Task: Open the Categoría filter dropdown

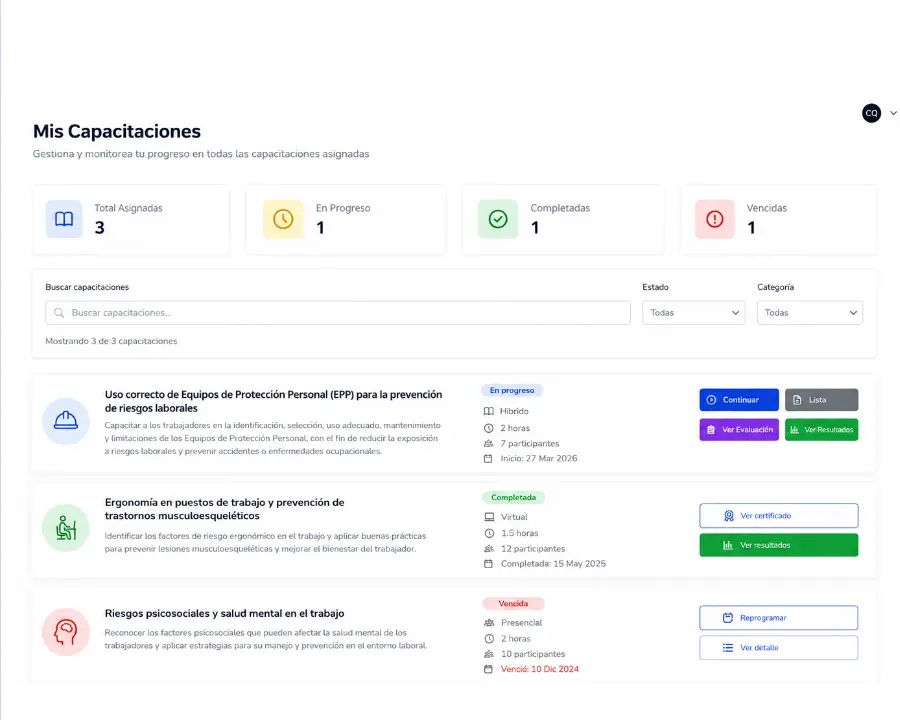Action: 809,313
